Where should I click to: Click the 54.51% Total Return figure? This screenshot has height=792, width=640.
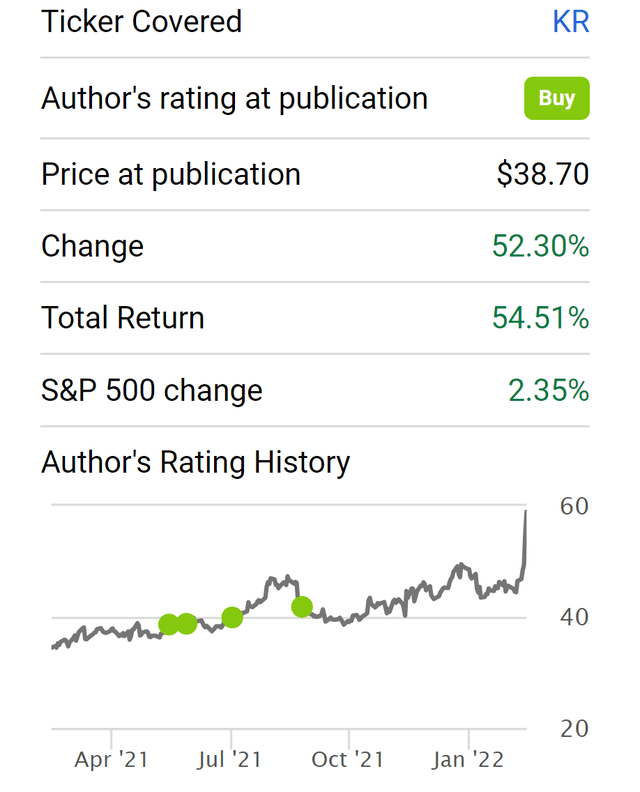click(x=540, y=318)
